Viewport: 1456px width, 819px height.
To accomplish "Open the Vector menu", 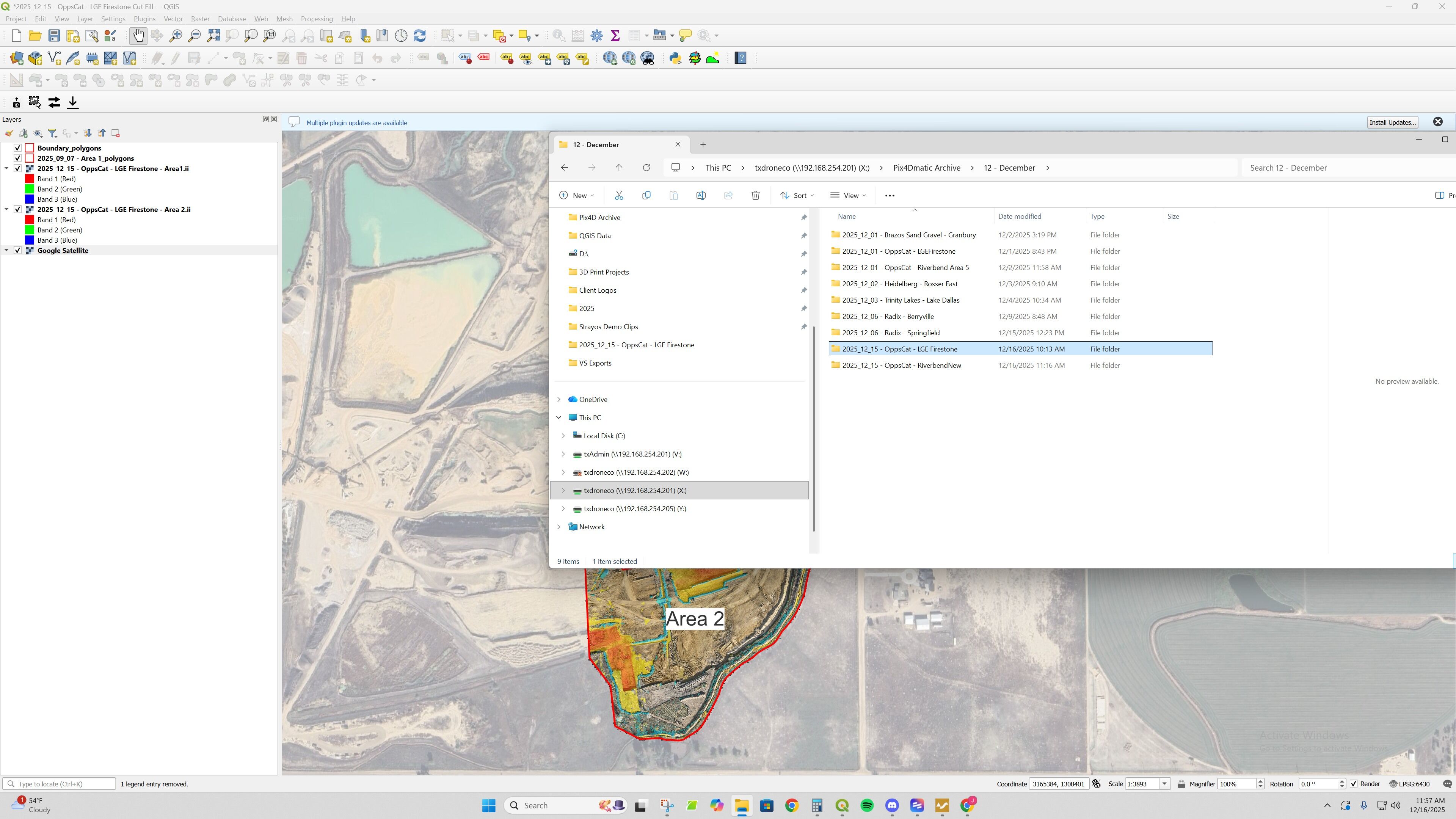I will (x=173, y=19).
